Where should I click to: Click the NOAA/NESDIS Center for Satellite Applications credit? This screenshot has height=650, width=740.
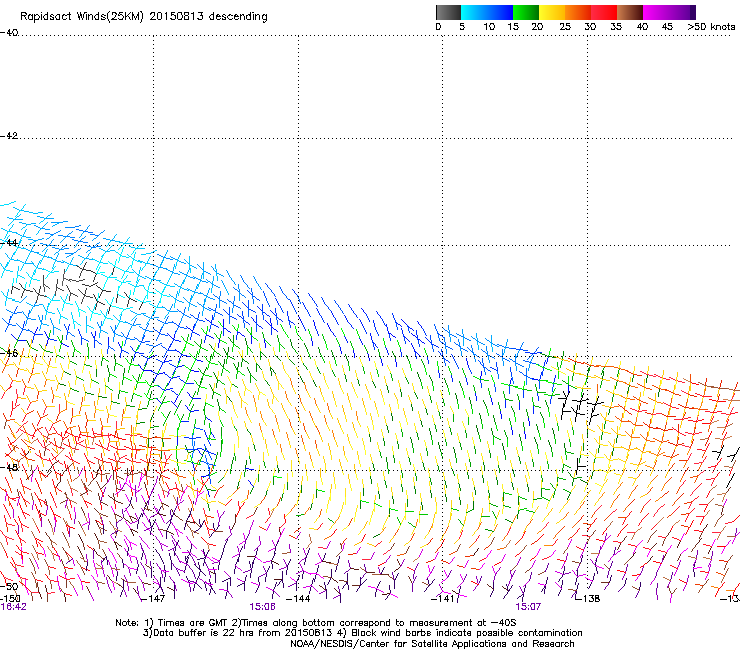(432, 644)
